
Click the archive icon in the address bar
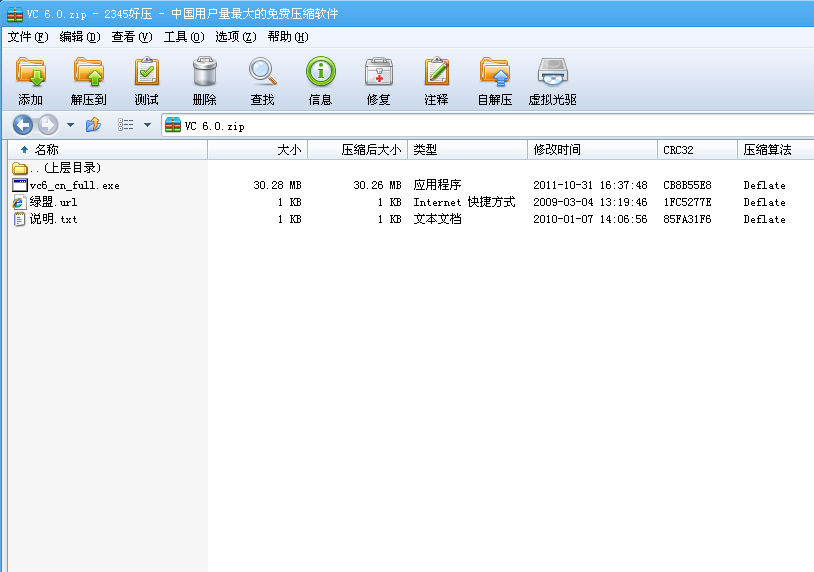(173, 125)
